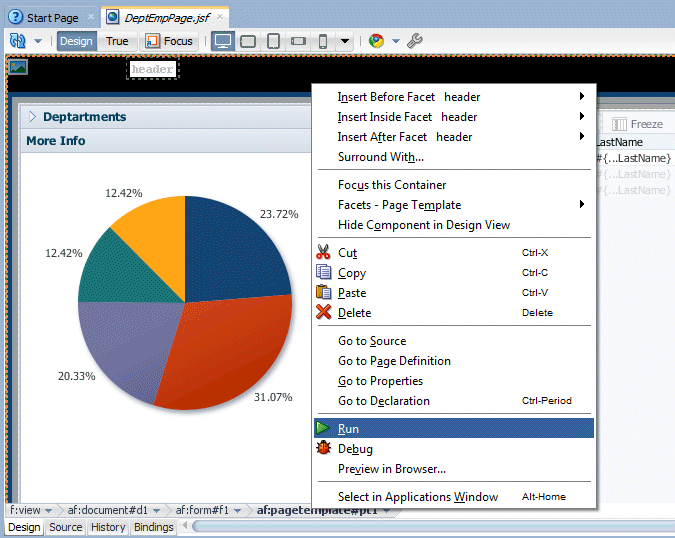Switch to Source bottom tab

coord(65,527)
